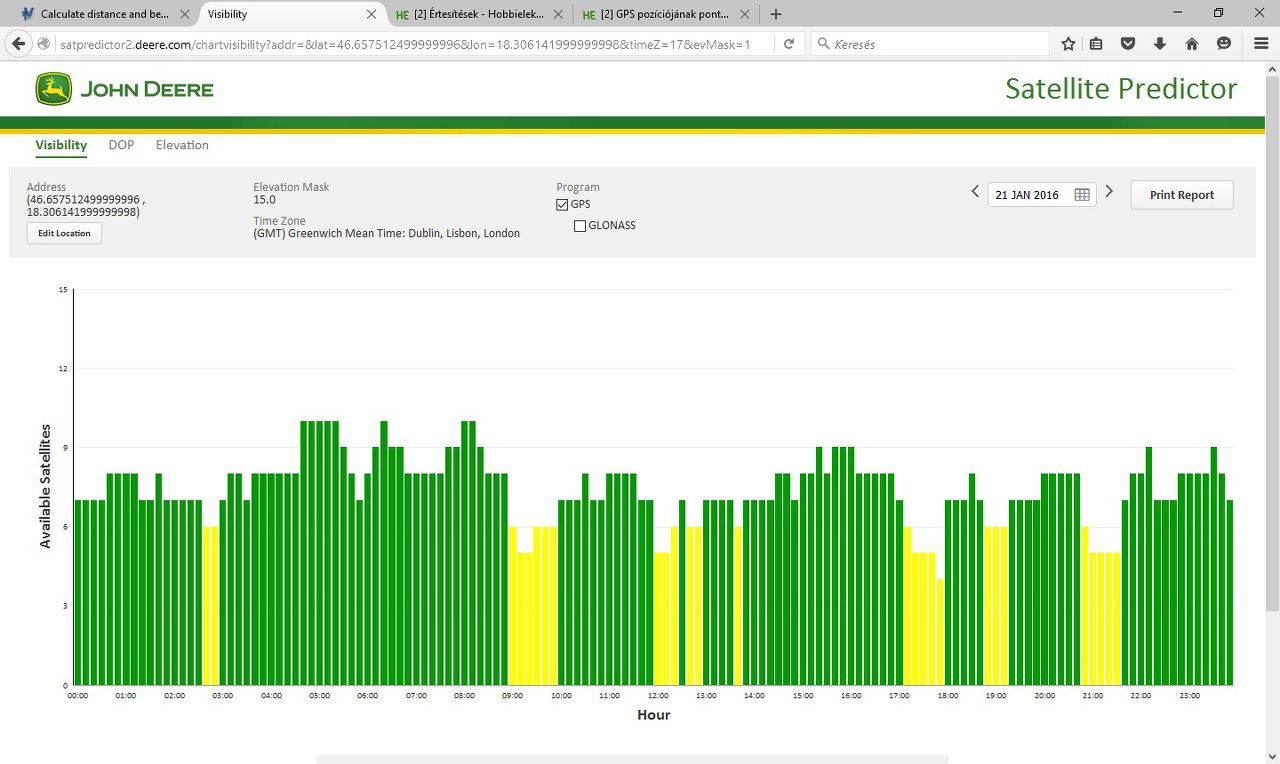This screenshot has height=764, width=1280.
Task: Click the browser back arrow button
Action: coord(18,44)
